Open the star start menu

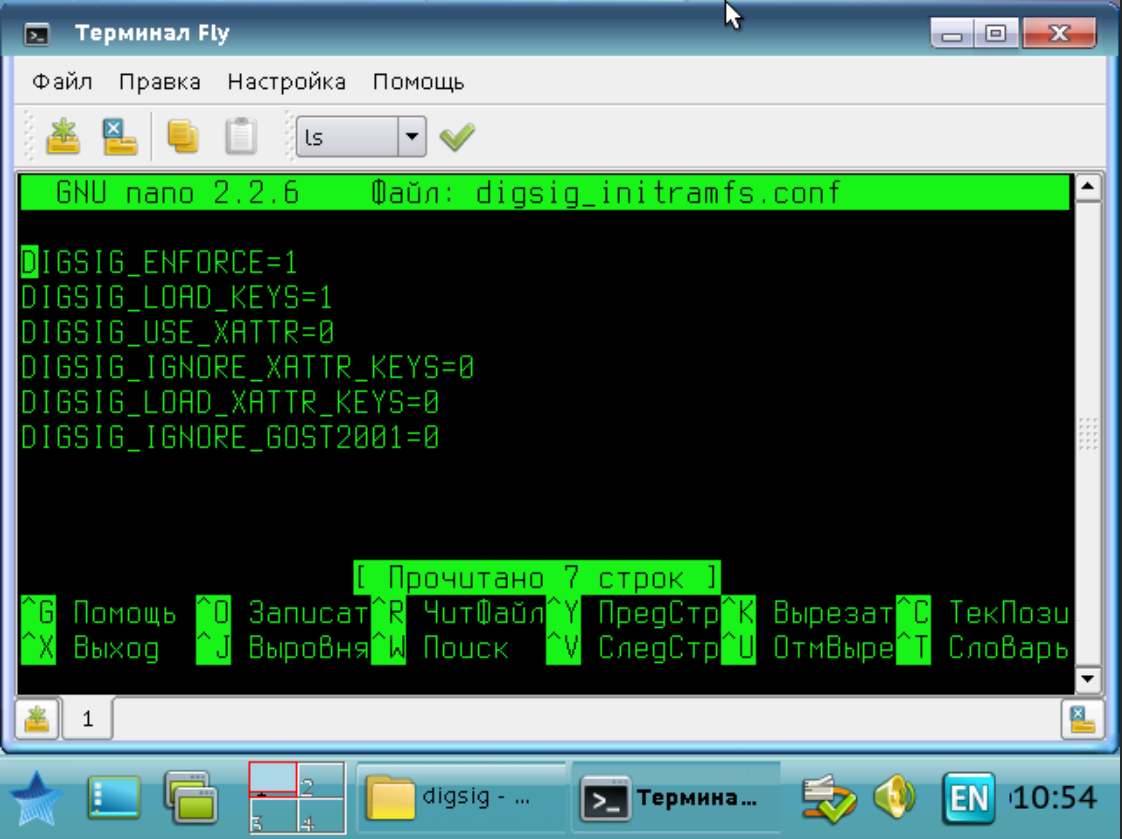[x=37, y=799]
